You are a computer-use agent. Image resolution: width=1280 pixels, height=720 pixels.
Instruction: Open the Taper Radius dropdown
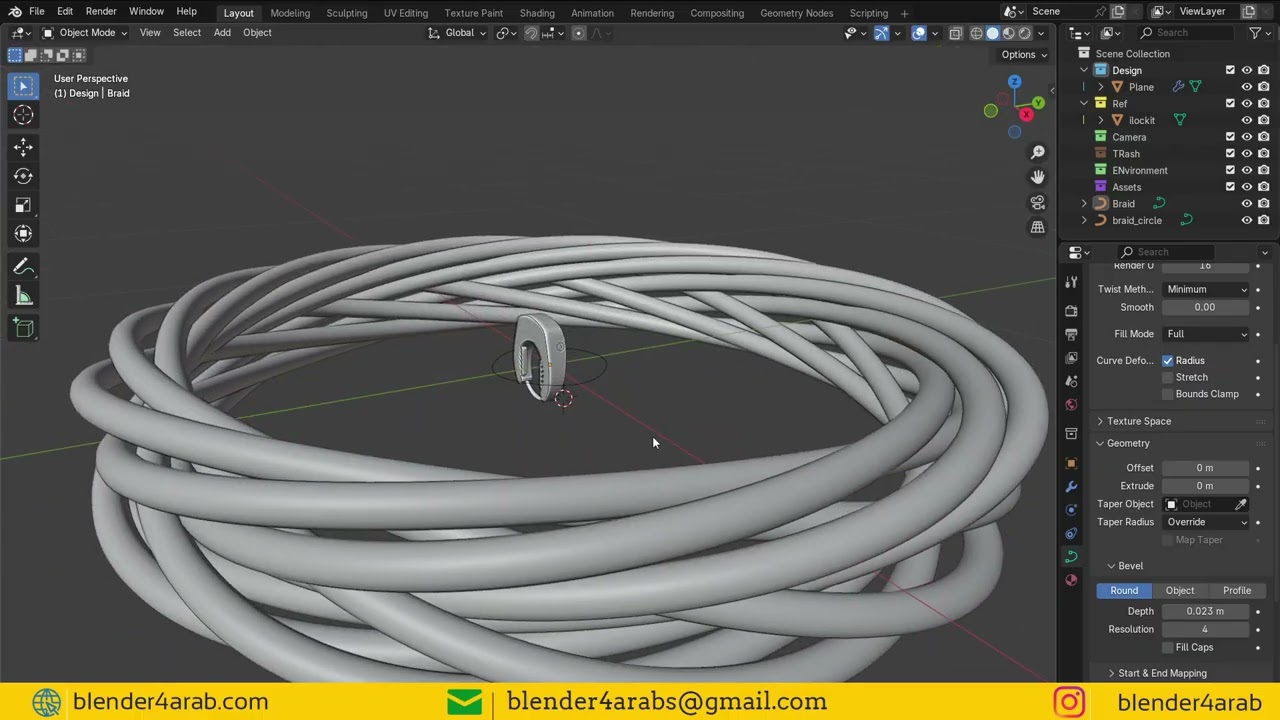[1207, 522]
